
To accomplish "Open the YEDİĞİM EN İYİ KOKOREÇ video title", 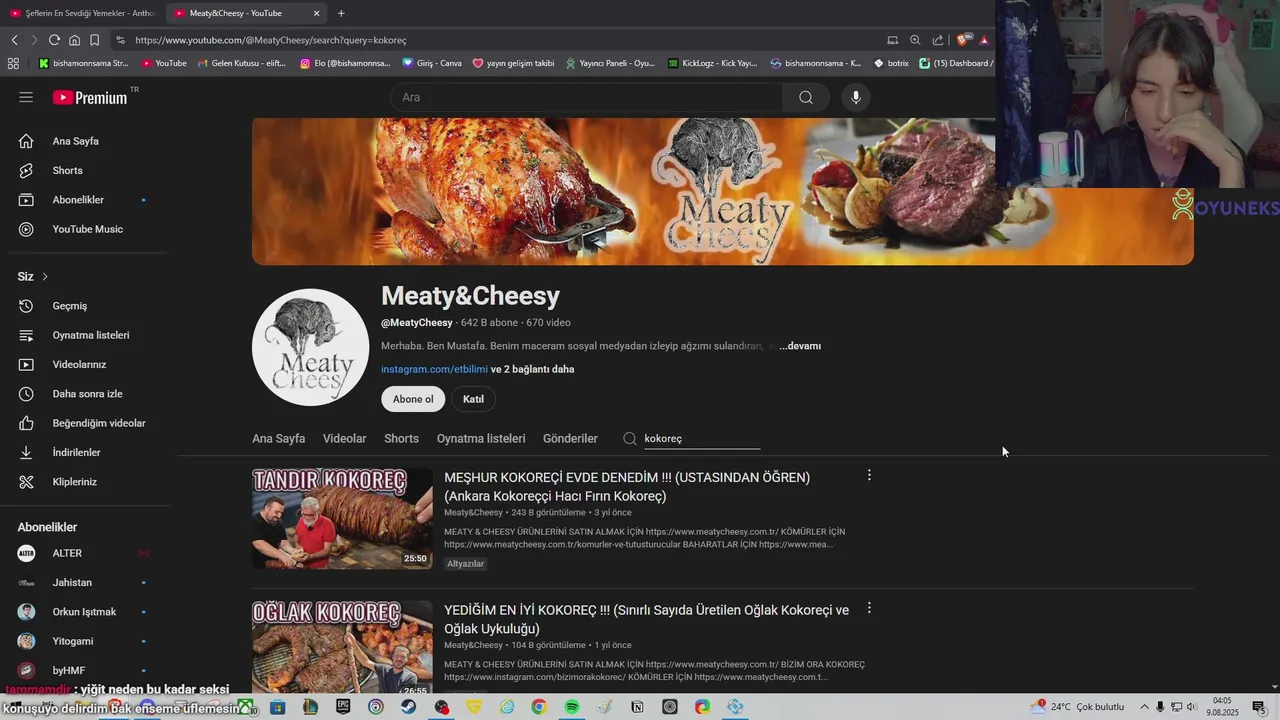I will (x=646, y=619).
